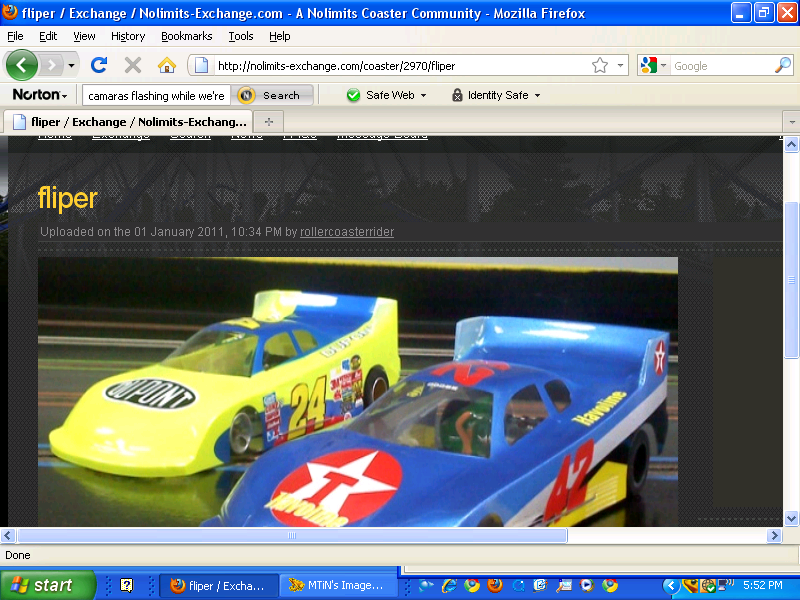The height and width of the screenshot is (600, 800).
Task: Expand the Safe Web dropdown arrow
Action: [x=423, y=95]
